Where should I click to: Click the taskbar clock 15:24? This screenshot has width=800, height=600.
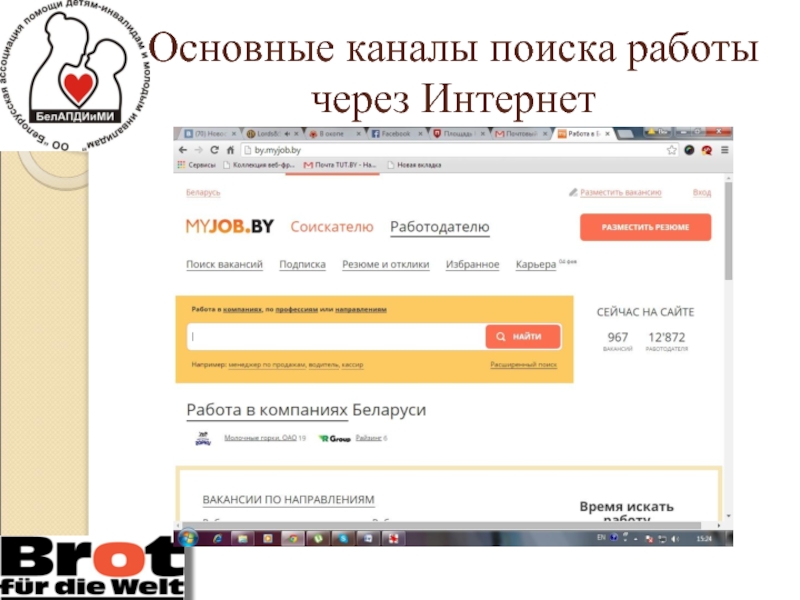(704, 539)
